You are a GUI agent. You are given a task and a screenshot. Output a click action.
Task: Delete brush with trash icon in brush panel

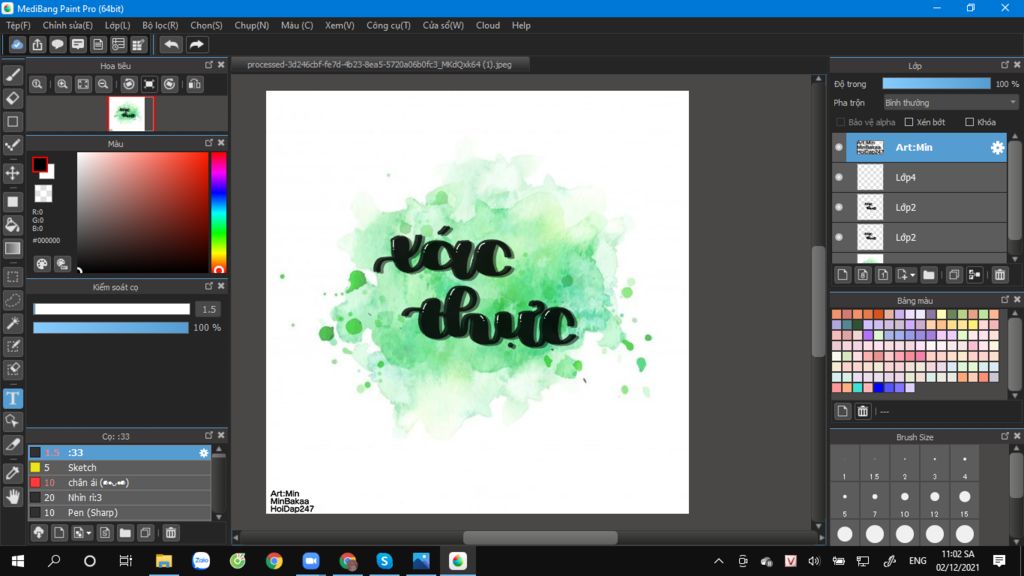(171, 533)
